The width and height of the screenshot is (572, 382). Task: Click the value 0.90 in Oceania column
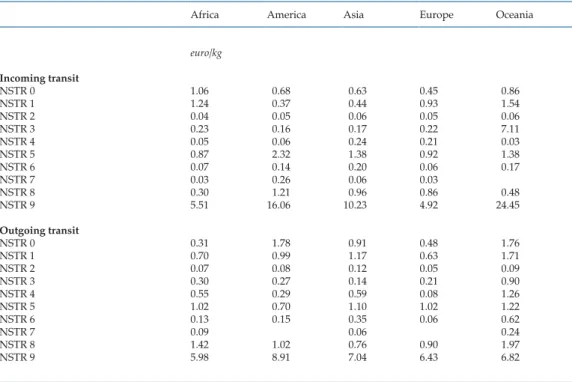510,281
